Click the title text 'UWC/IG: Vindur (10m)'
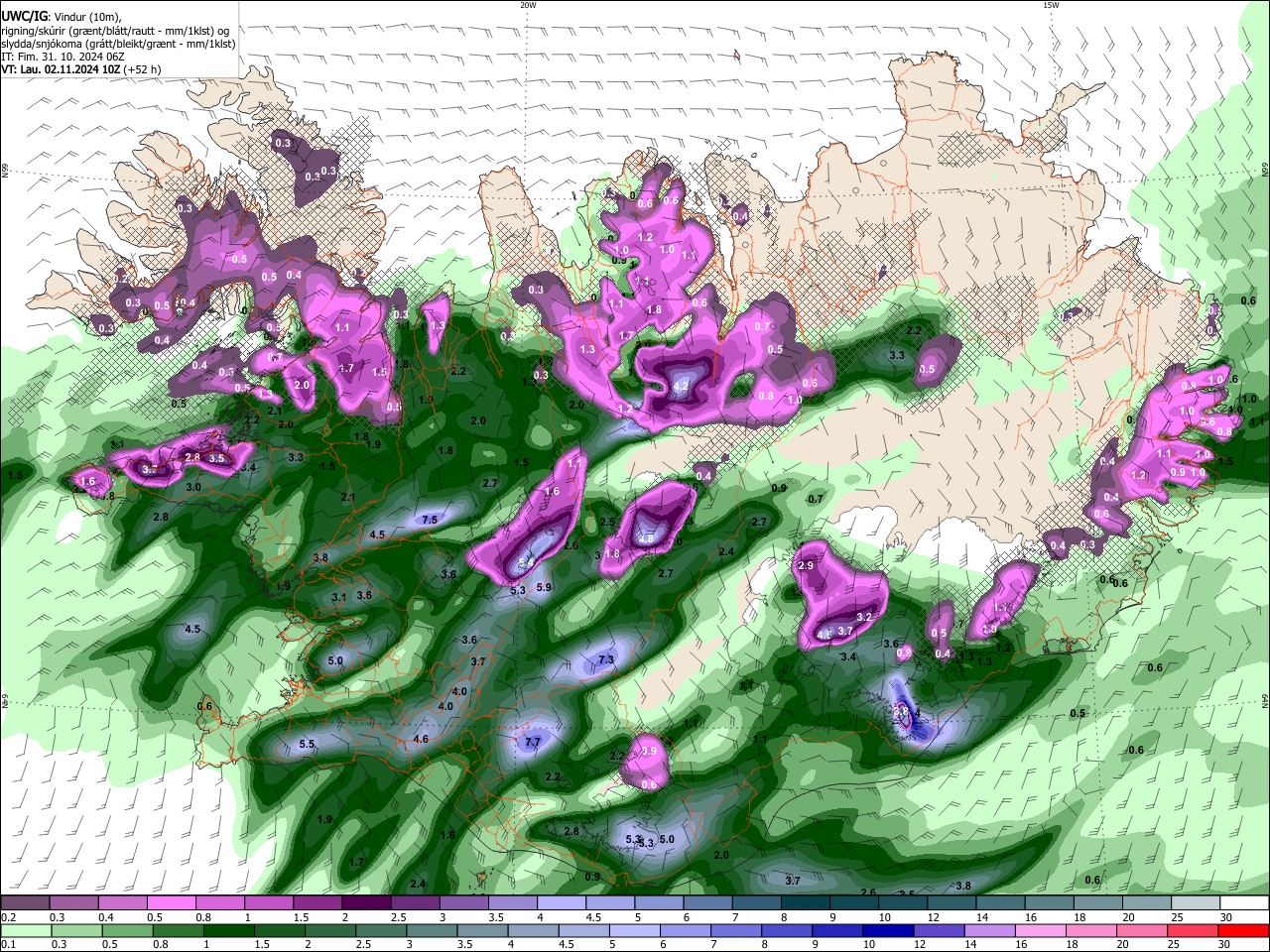The width and height of the screenshot is (1270, 952). coord(61,17)
